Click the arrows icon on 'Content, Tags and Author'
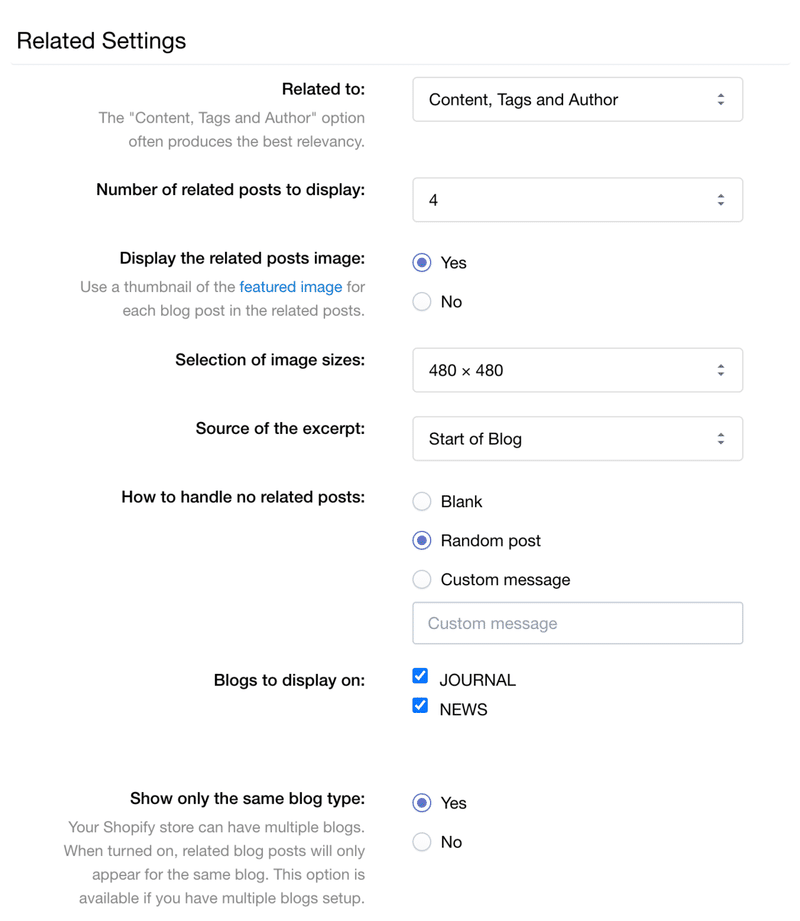 click(x=720, y=100)
